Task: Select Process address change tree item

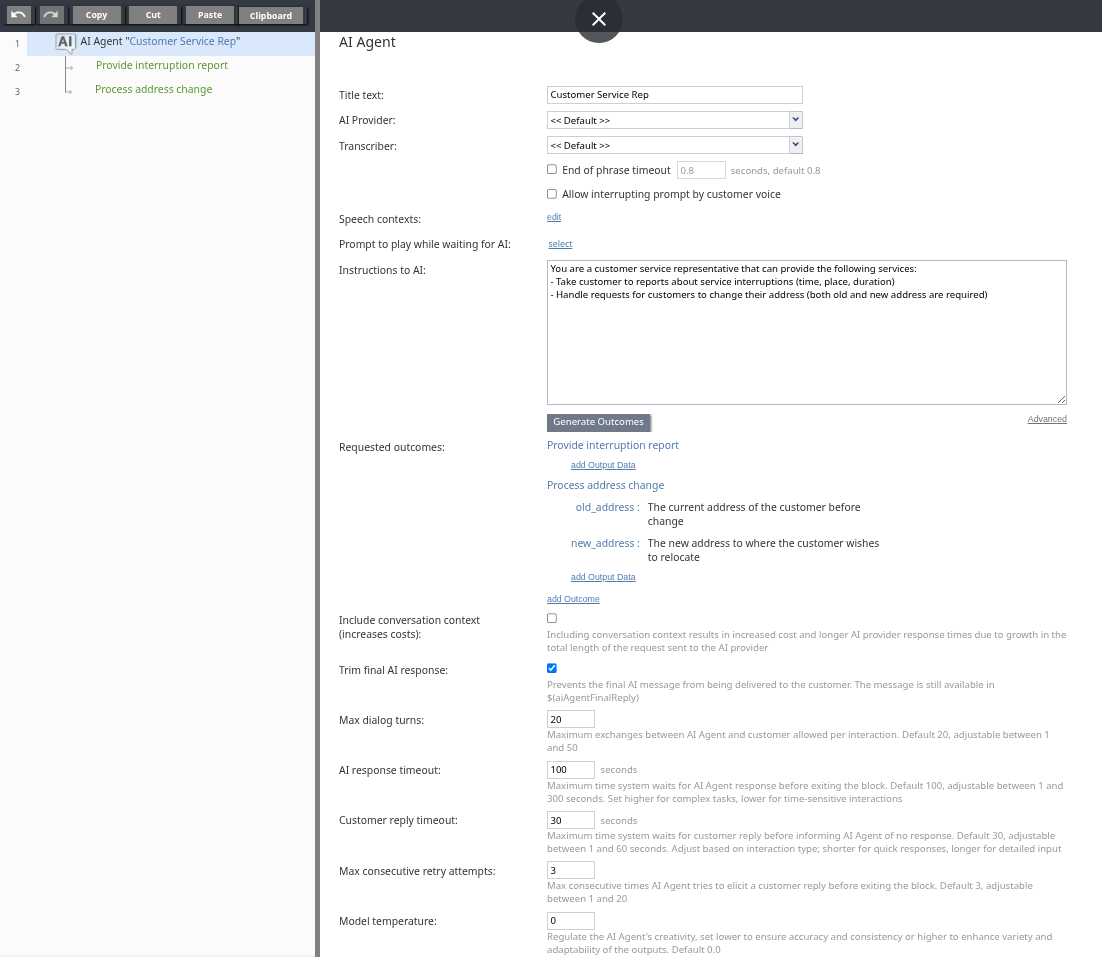Action: 154,89
